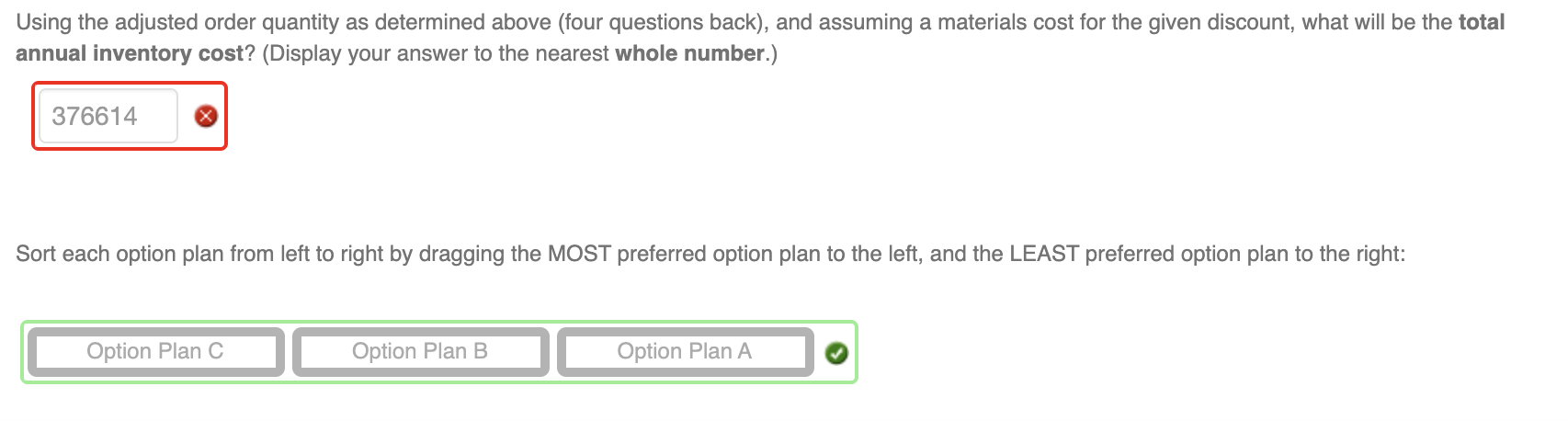This screenshot has width=1568, height=421.
Task: Click the word LEAST in sort instructions
Action: [x=1044, y=254]
